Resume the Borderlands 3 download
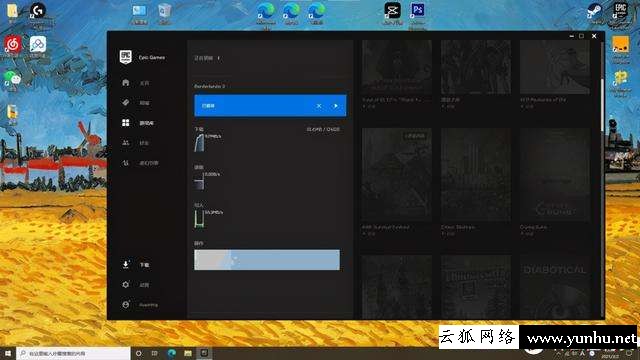 point(336,106)
